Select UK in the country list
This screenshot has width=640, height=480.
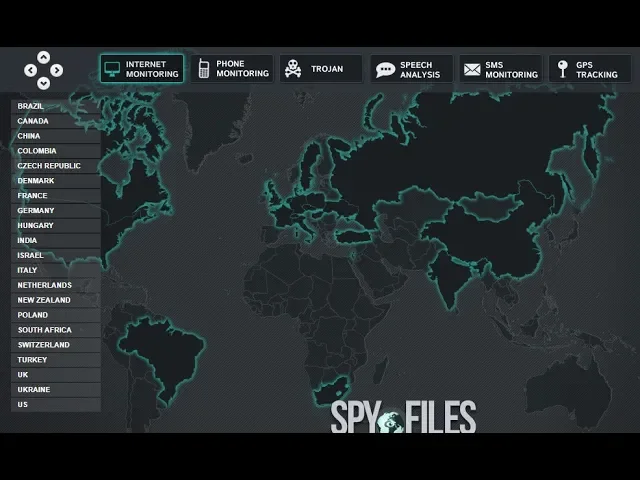[x=56, y=375]
